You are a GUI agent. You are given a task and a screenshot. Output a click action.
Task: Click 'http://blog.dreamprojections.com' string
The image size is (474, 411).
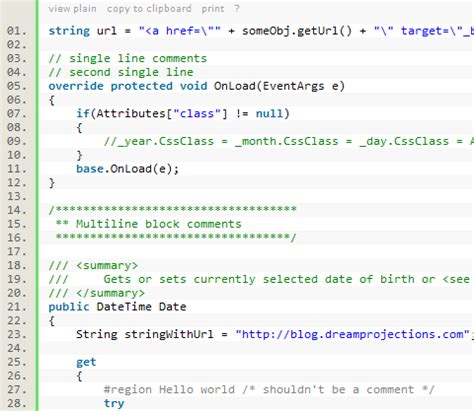tap(353, 334)
